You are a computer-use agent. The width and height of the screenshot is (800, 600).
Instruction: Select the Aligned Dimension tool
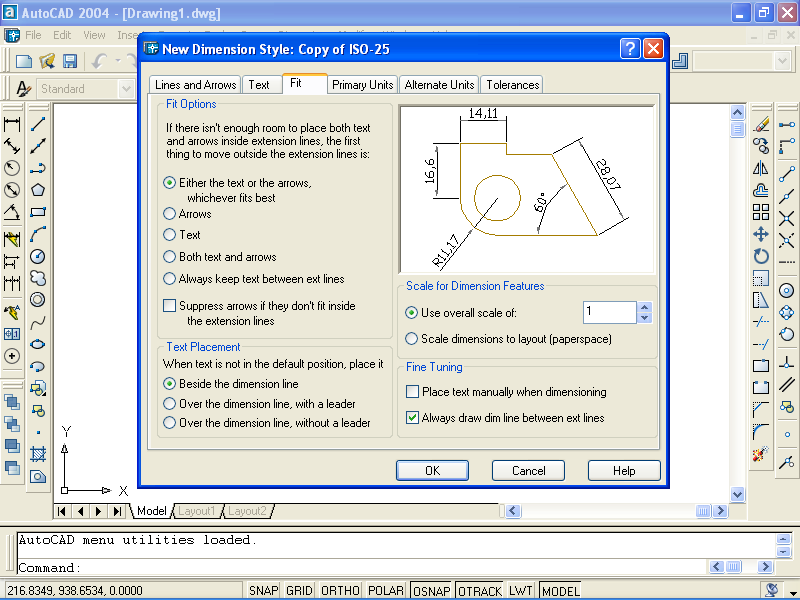pyautogui.click(x=12, y=146)
